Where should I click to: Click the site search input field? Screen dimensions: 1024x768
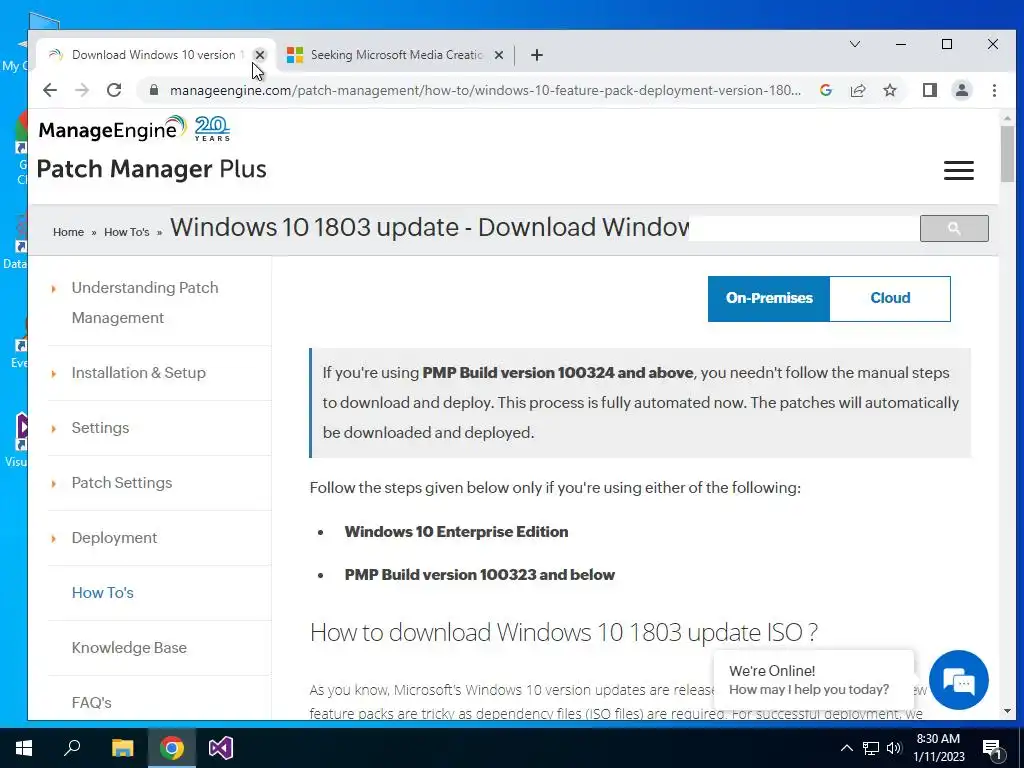point(804,229)
